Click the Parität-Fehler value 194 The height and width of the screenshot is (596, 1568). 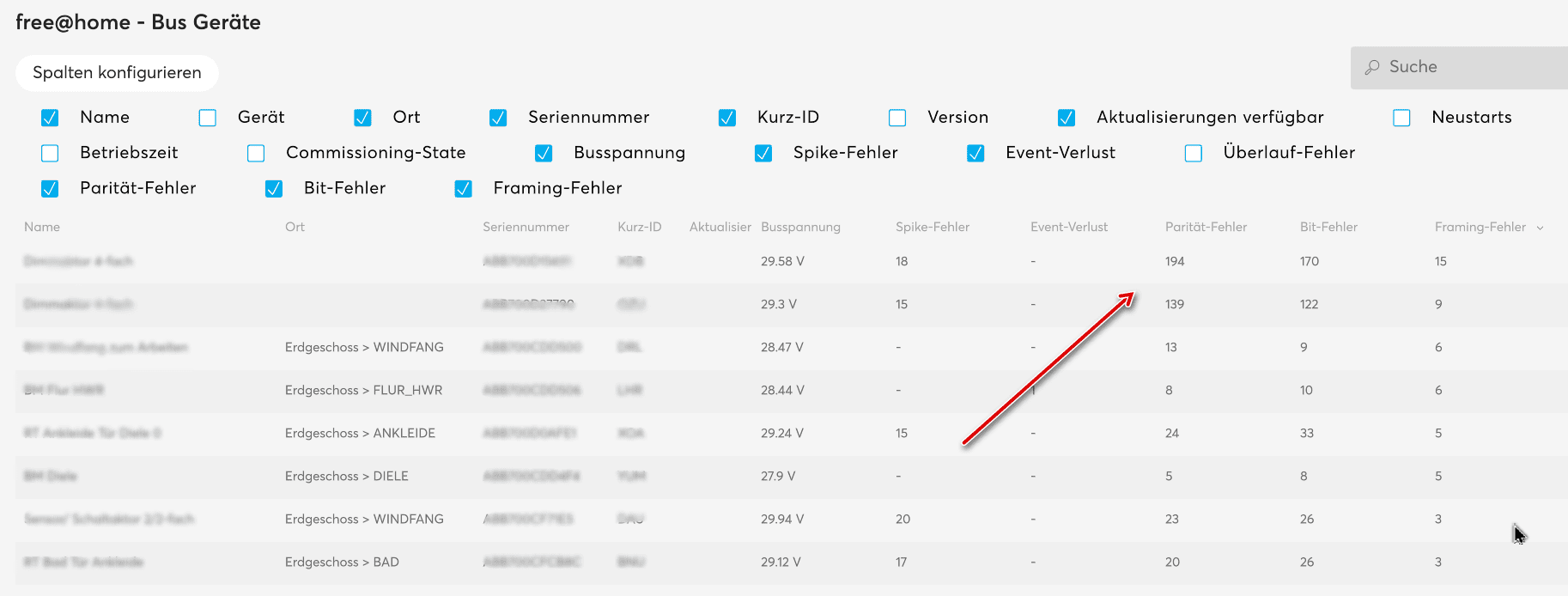[1175, 261]
